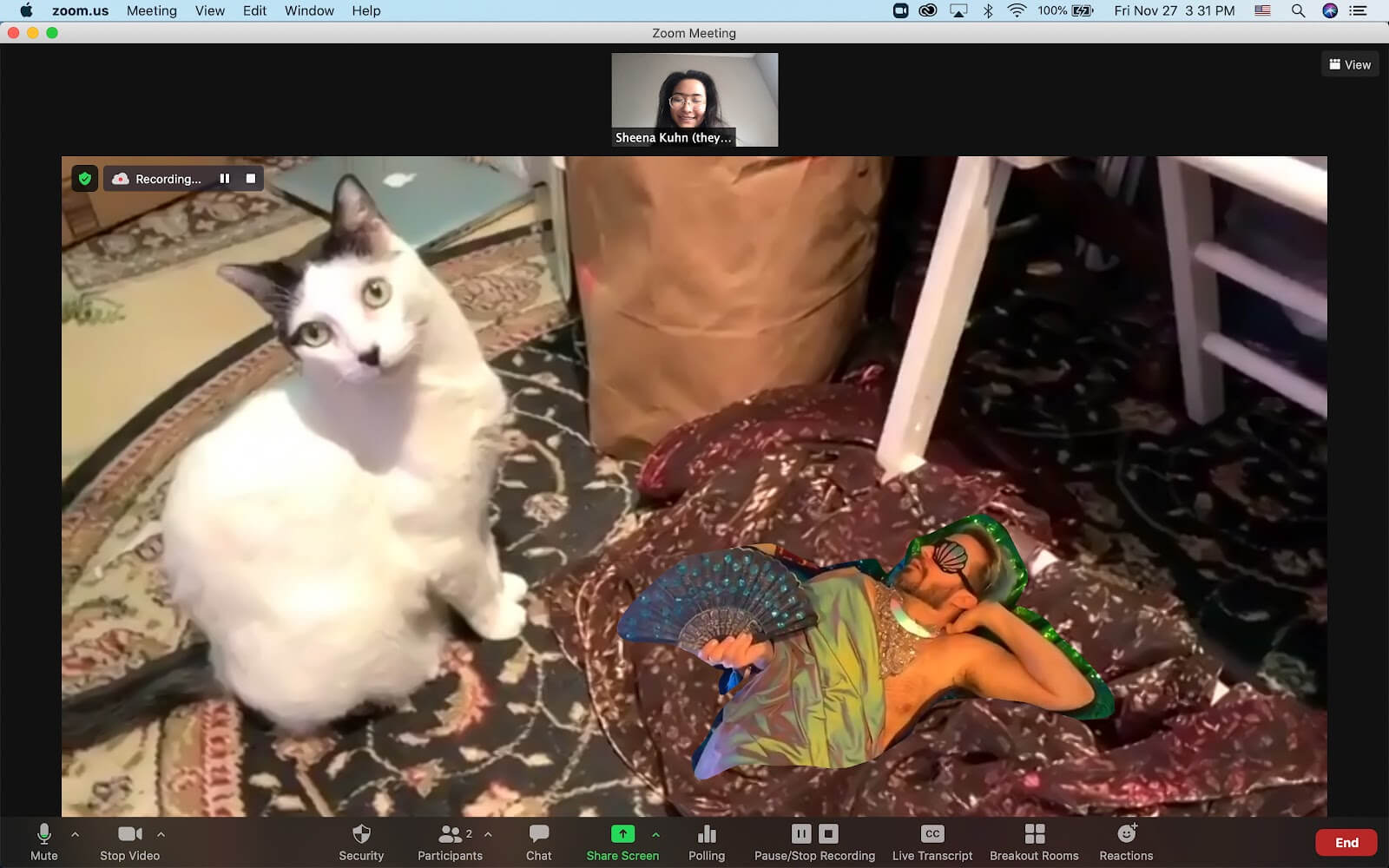Click the main speaker video of the cat
Screen dimensions: 1389x868
point(694,486)
